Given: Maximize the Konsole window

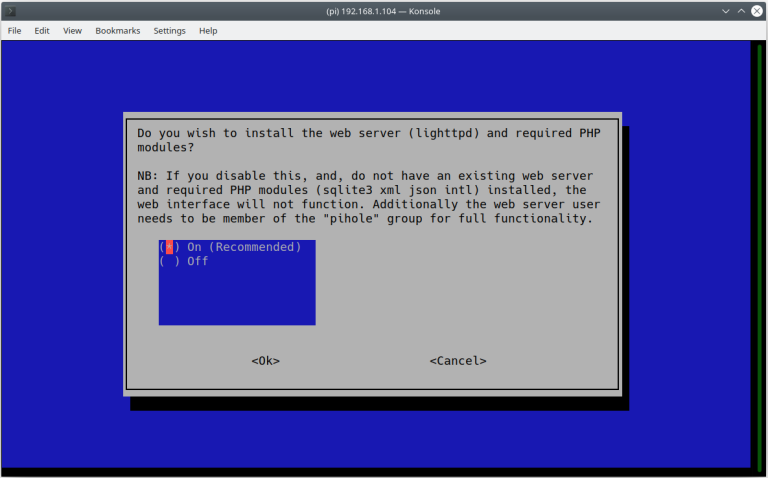Looking at the screenshot, I should [x=741, y=11].
